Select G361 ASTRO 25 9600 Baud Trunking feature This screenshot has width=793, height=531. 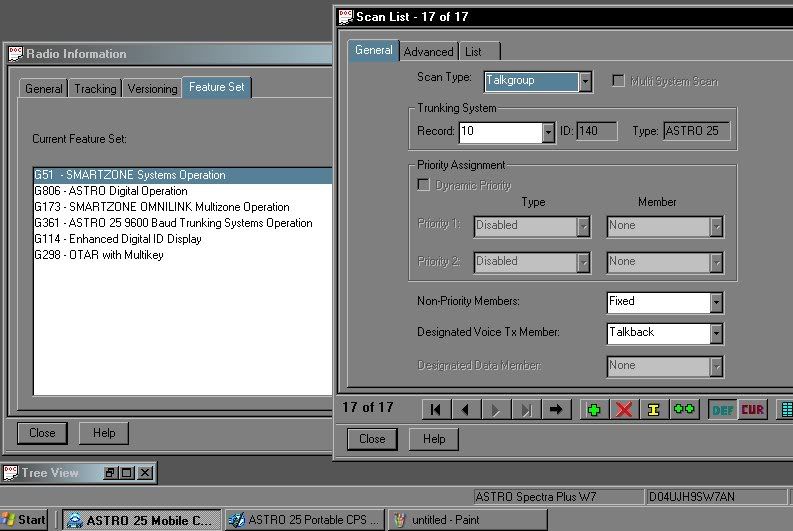[183, 223]
